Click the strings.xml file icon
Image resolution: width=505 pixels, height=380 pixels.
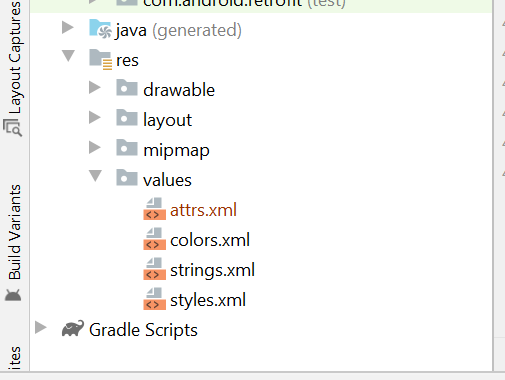point(154,269)
